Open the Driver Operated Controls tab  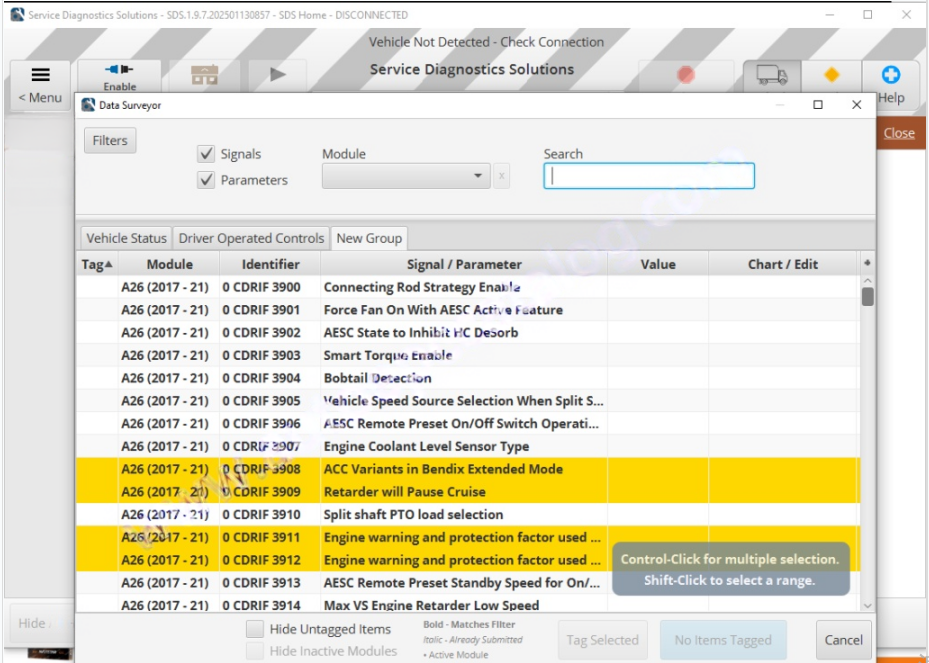[x=251, y=238]
